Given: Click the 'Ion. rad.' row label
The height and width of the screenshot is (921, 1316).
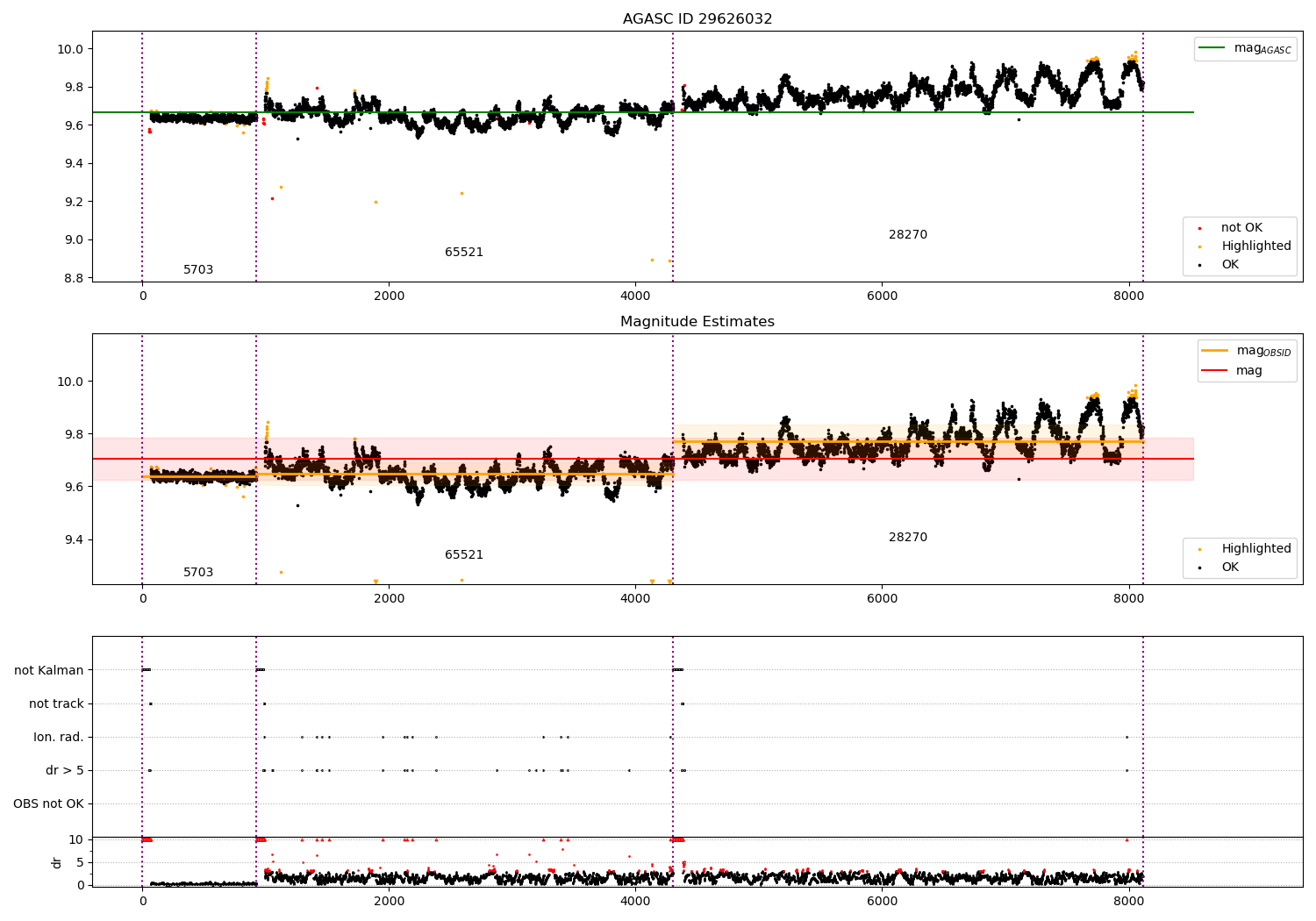Looking at the screenshot, I should [x=59, y=738].
